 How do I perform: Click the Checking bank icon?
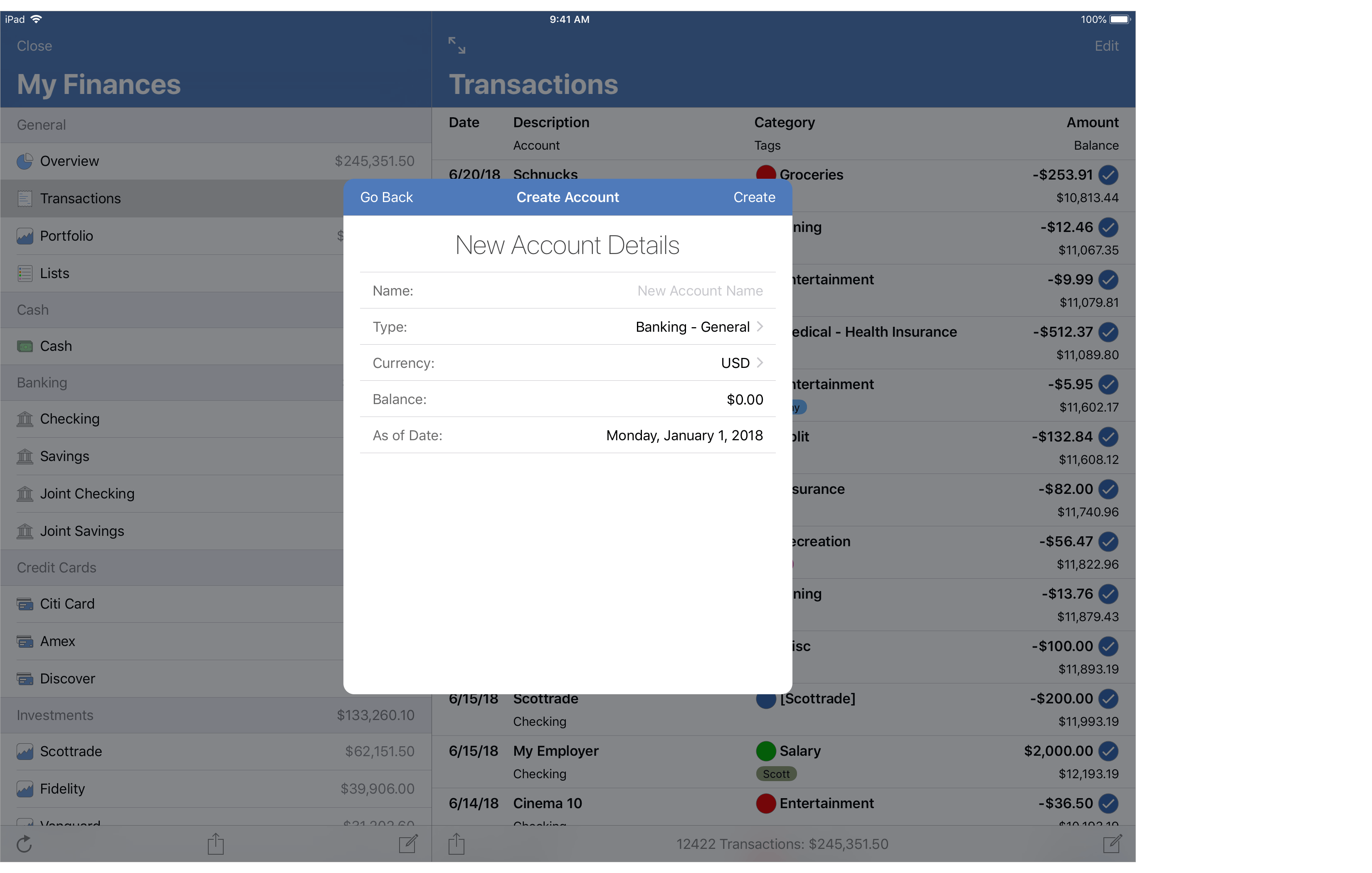click(x=25, y=419)
